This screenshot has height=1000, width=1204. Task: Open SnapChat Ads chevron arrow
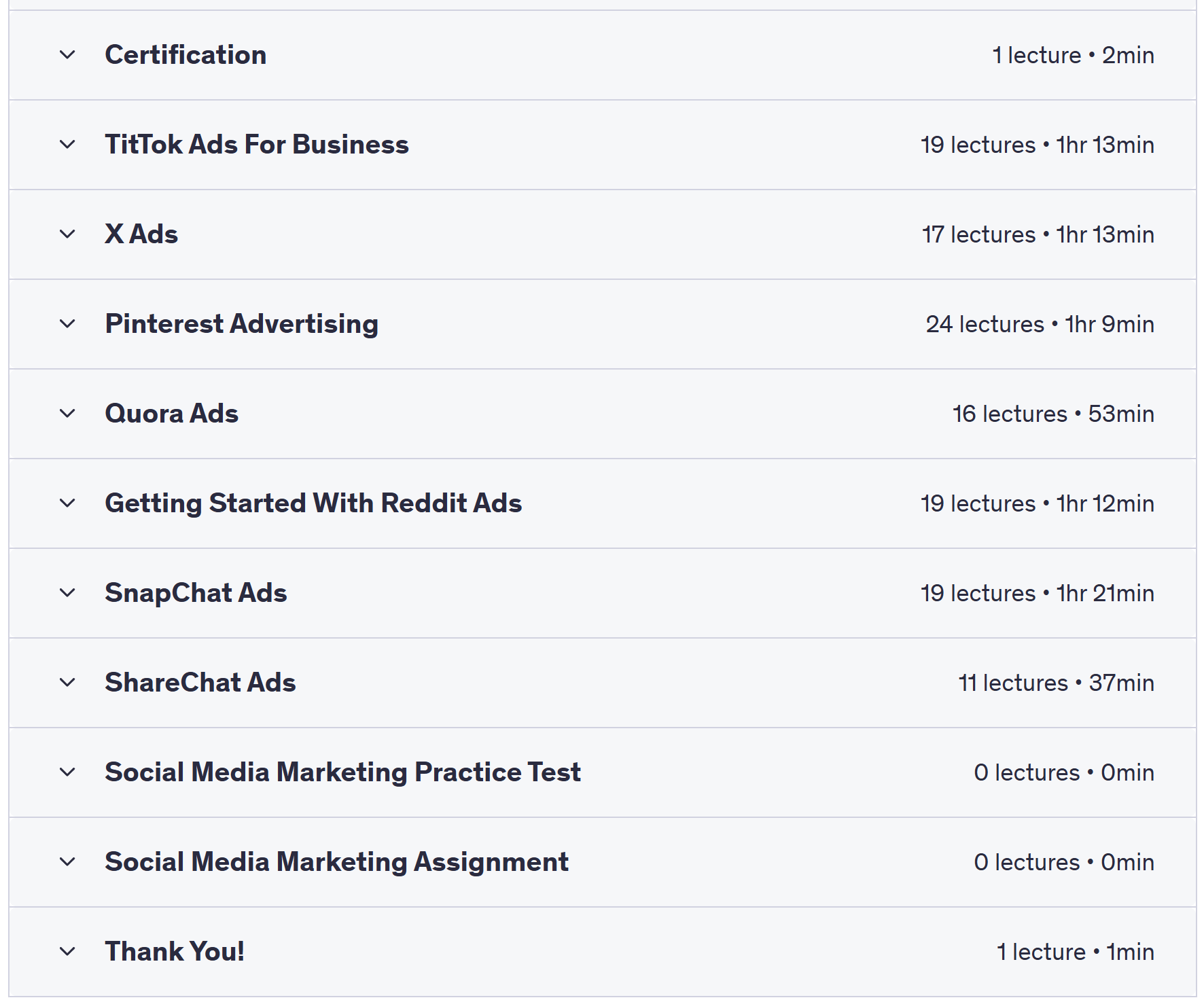coord(67,593)
